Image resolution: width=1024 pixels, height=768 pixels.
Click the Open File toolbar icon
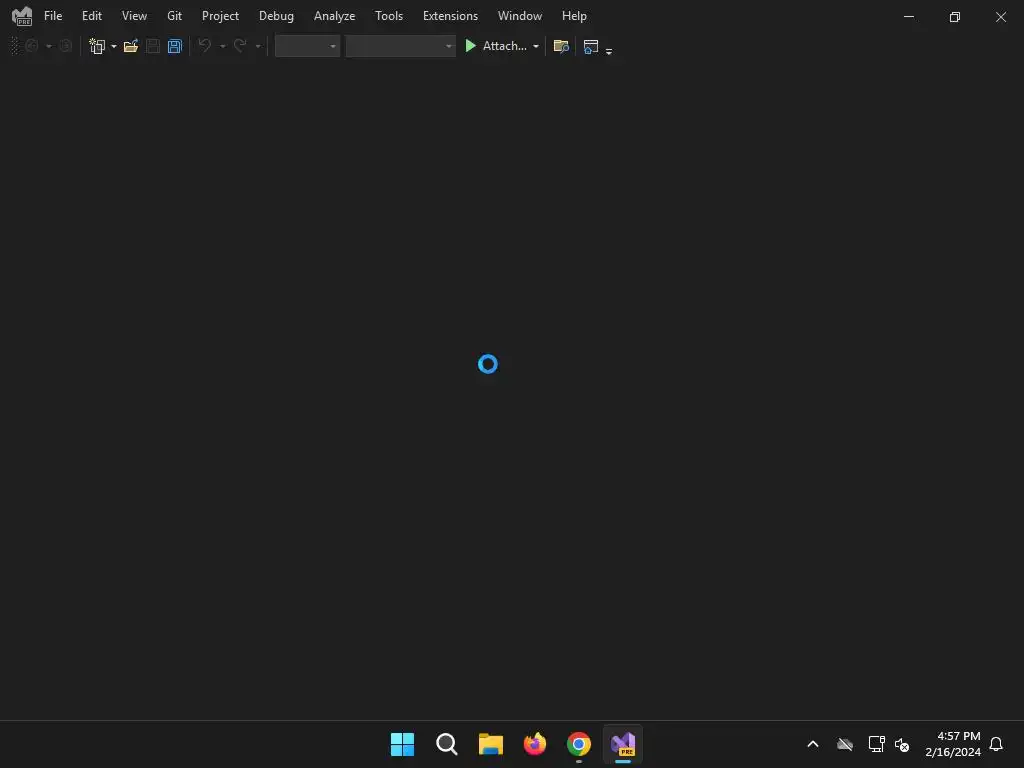[x=131, y=46]
